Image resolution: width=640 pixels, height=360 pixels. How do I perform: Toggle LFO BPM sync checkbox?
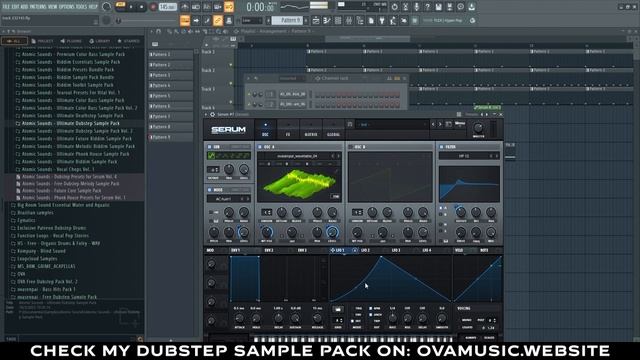pos(371,309)
